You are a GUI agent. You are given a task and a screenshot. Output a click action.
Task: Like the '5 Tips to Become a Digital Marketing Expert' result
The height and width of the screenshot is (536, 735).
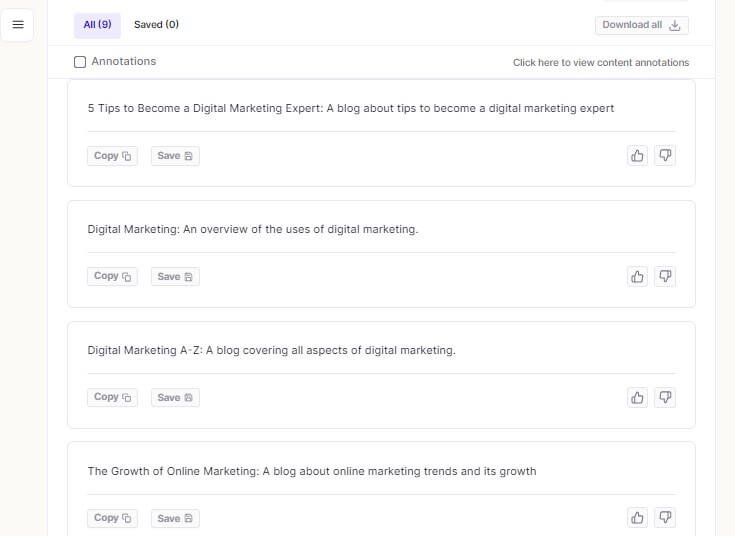(637, 156)
